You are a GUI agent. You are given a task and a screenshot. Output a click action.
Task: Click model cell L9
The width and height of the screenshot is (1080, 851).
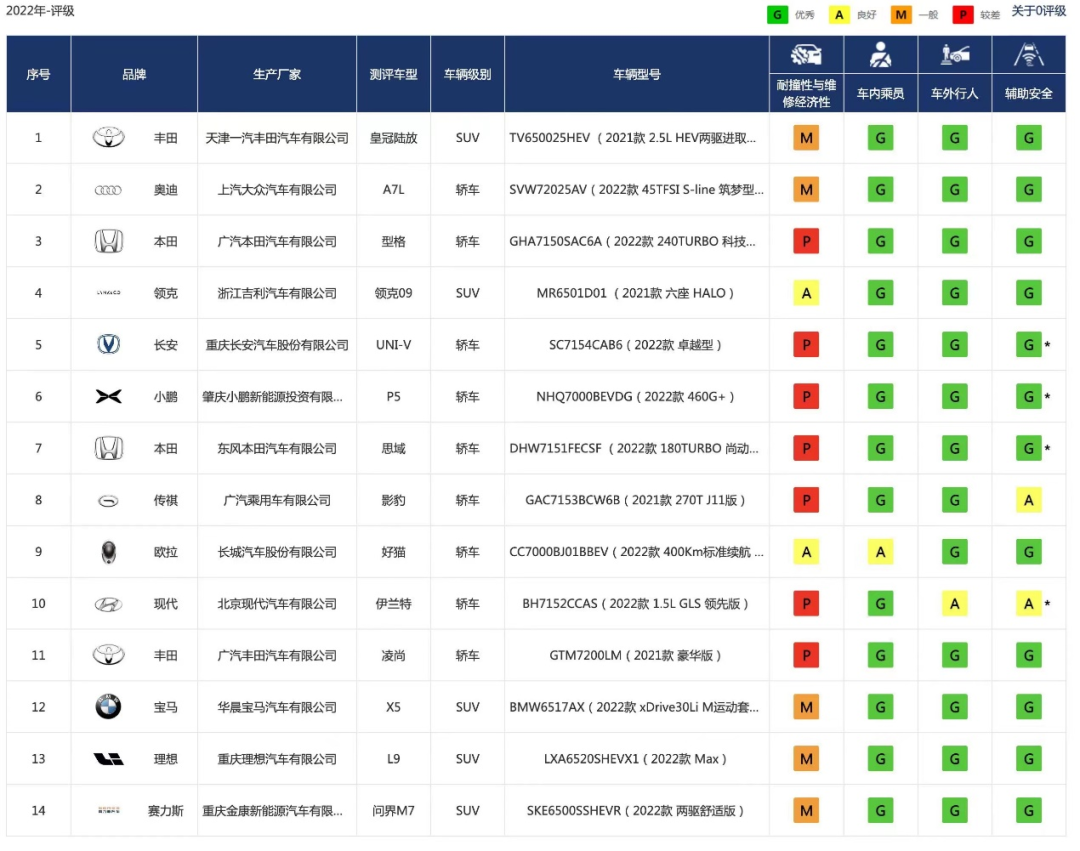point(393,759)
